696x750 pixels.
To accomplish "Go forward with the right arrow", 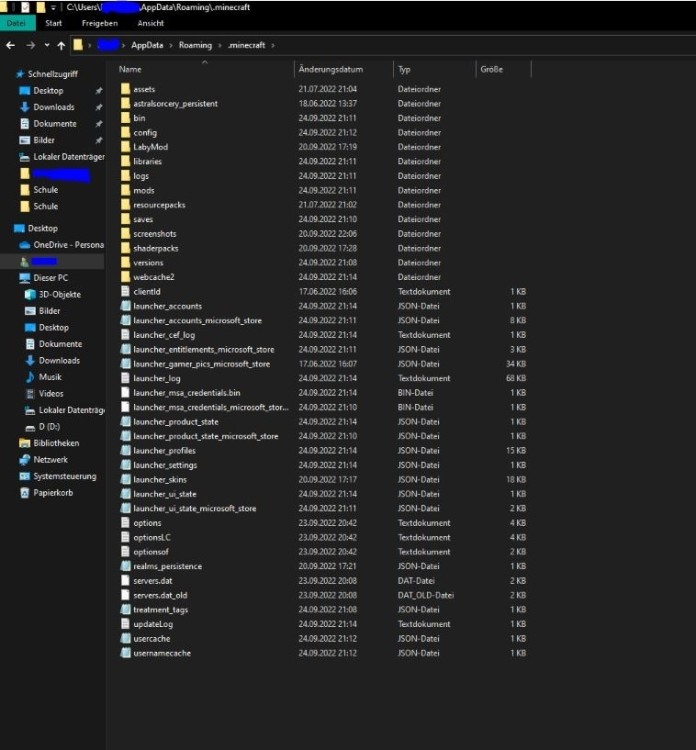I will click(31, 45).
